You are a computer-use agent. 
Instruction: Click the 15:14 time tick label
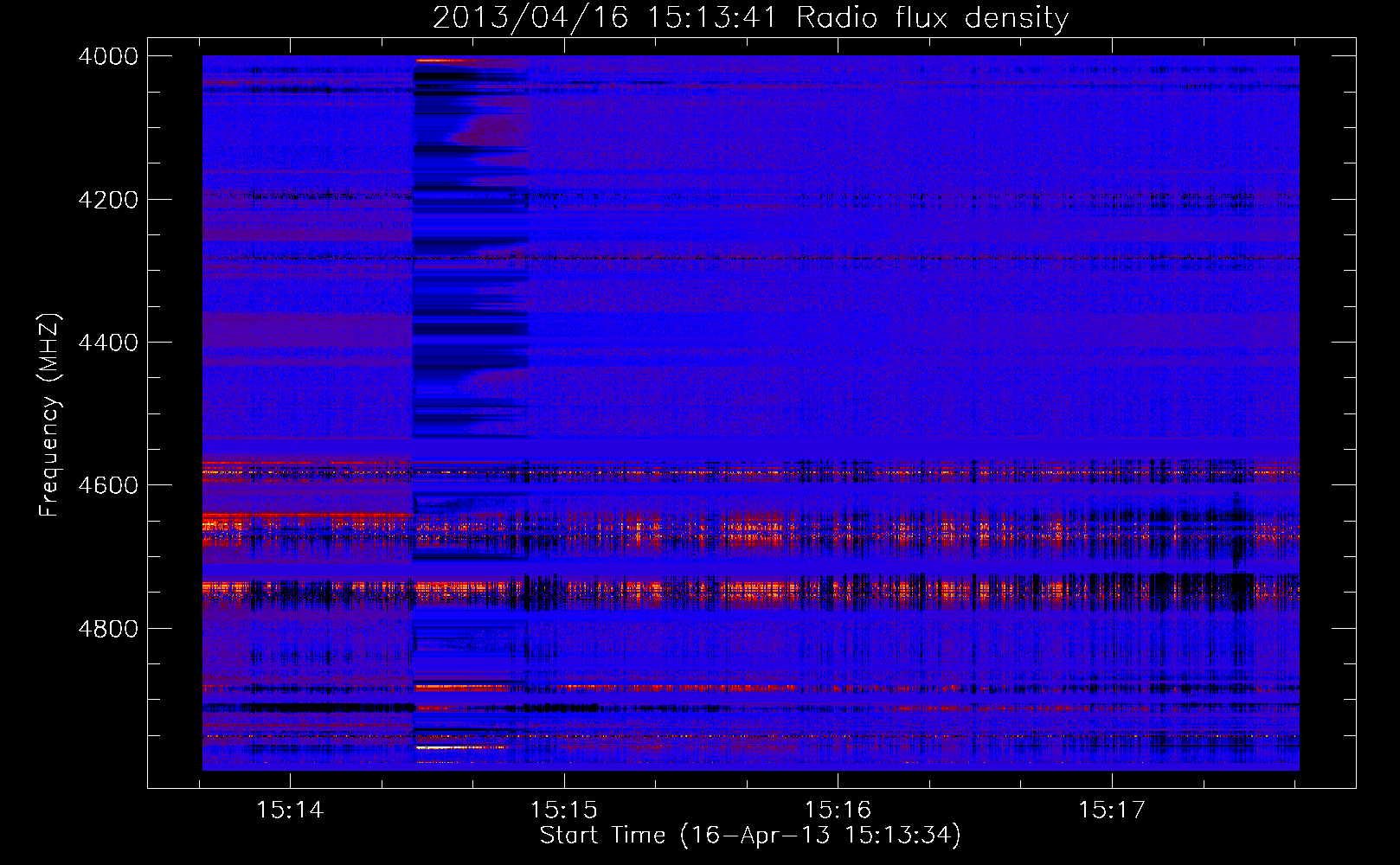(x=290, y=811)
